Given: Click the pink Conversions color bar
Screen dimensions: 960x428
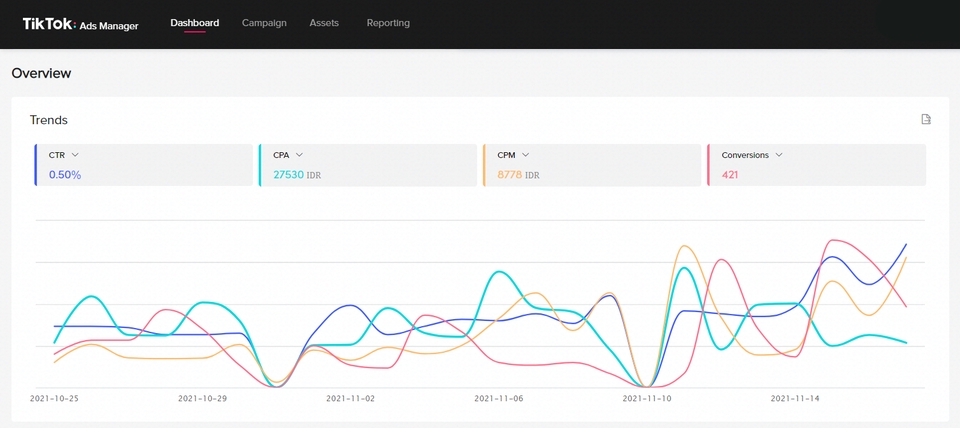Looking at the screenshot, I should tap(708, 165).
